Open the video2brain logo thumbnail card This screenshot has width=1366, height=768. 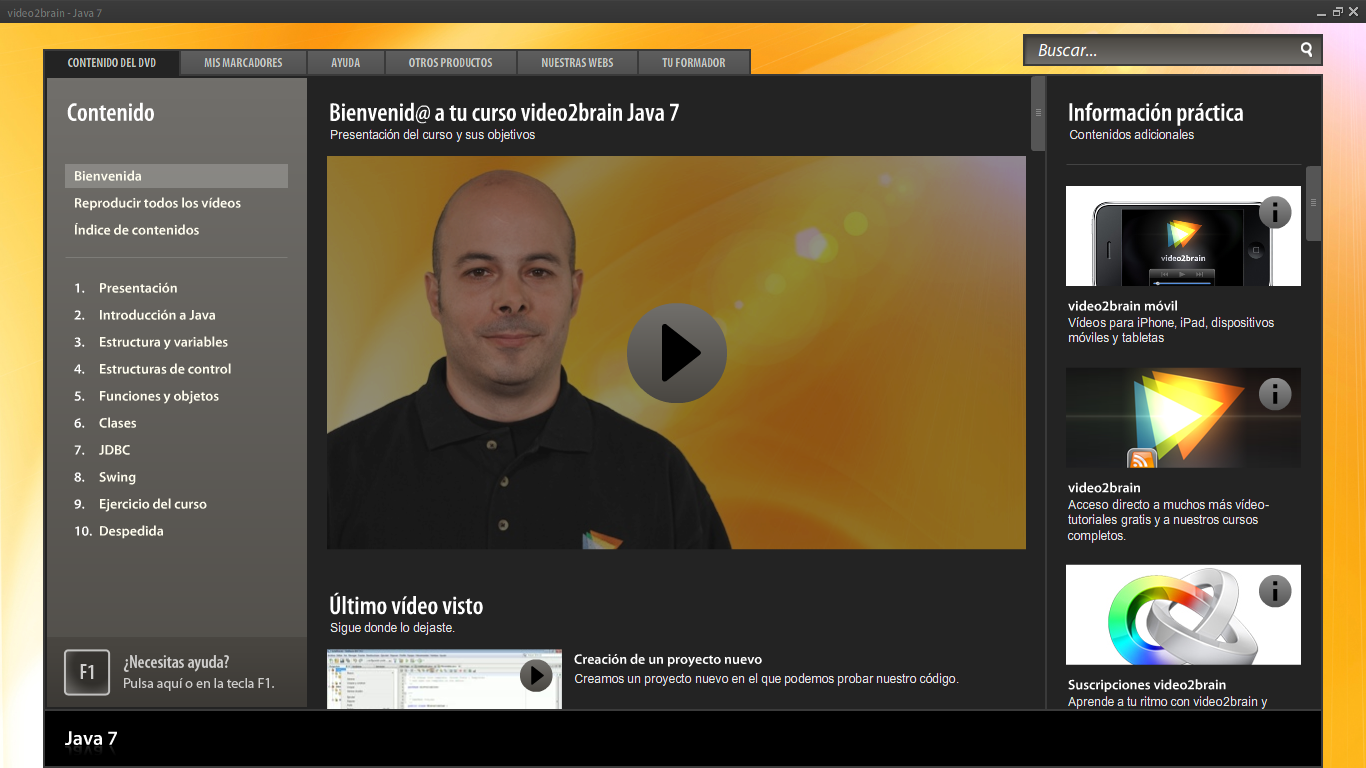(x=1183, y=417)
